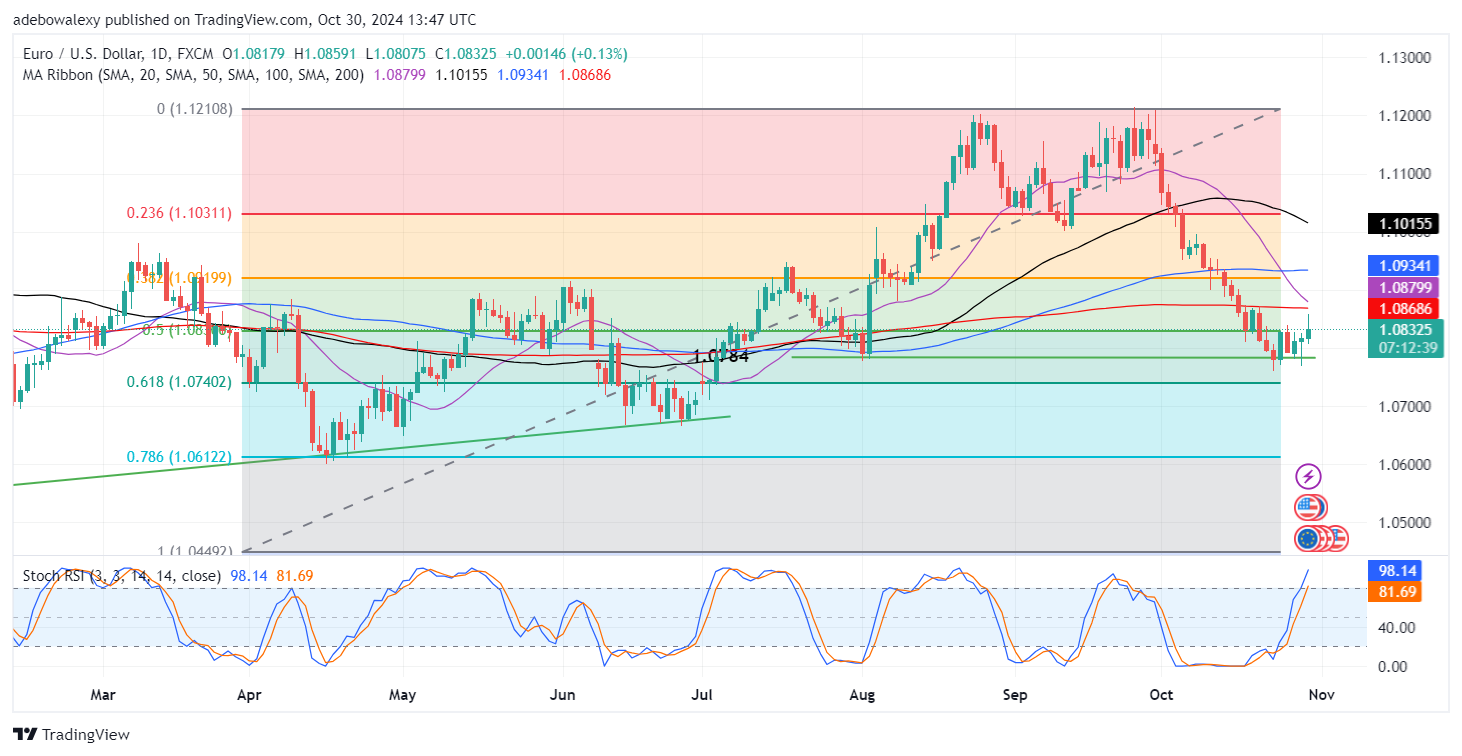The width and height of the screenshot is (1462, 756).
Task: Click the change value +0.00146 (+0.13%)
Action: point(569,54)
